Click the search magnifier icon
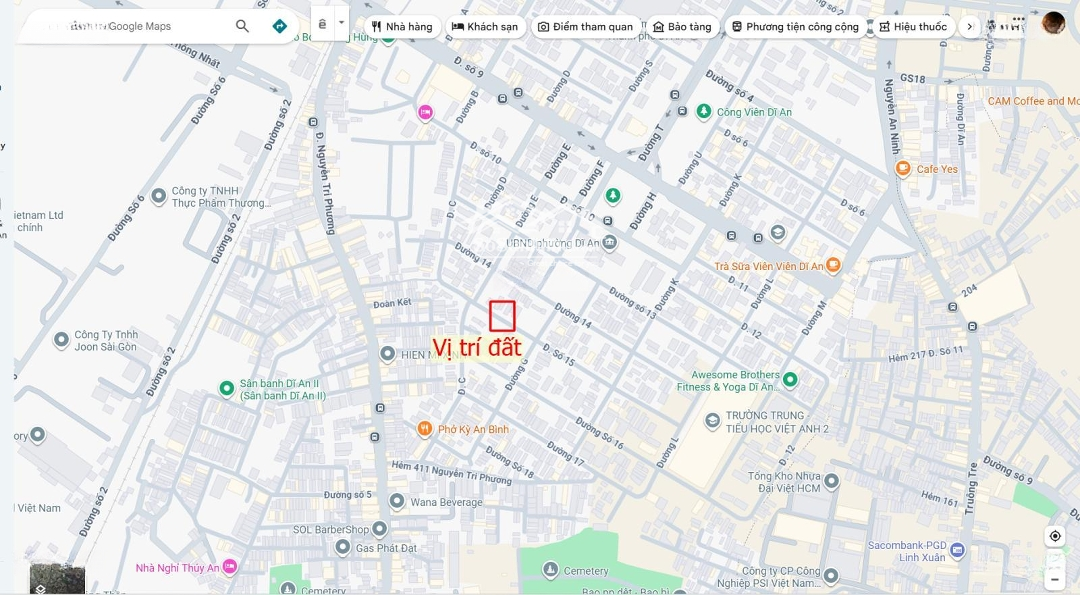This screenshot has width=1080, height=595. point(242,26)
